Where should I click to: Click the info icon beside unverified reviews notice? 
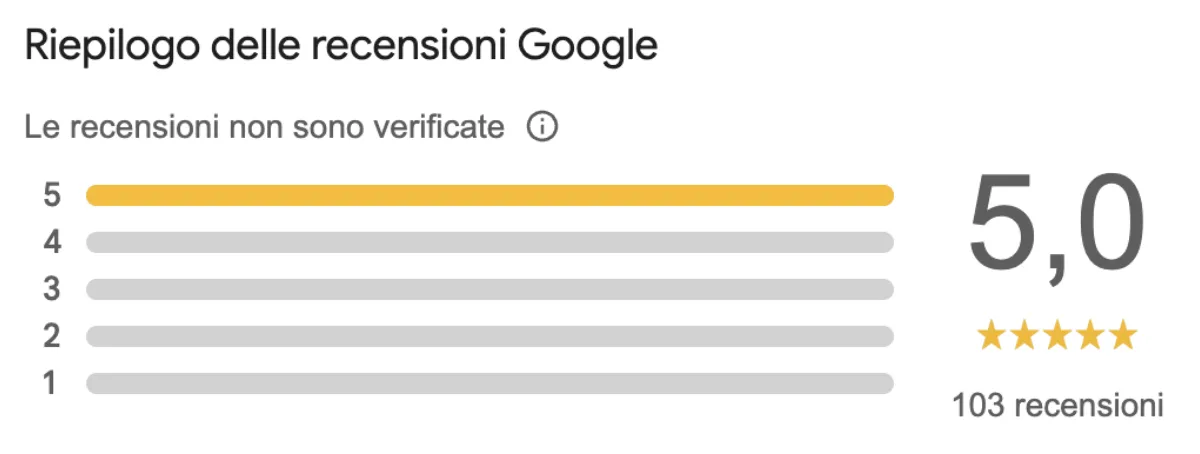point(541,128)
